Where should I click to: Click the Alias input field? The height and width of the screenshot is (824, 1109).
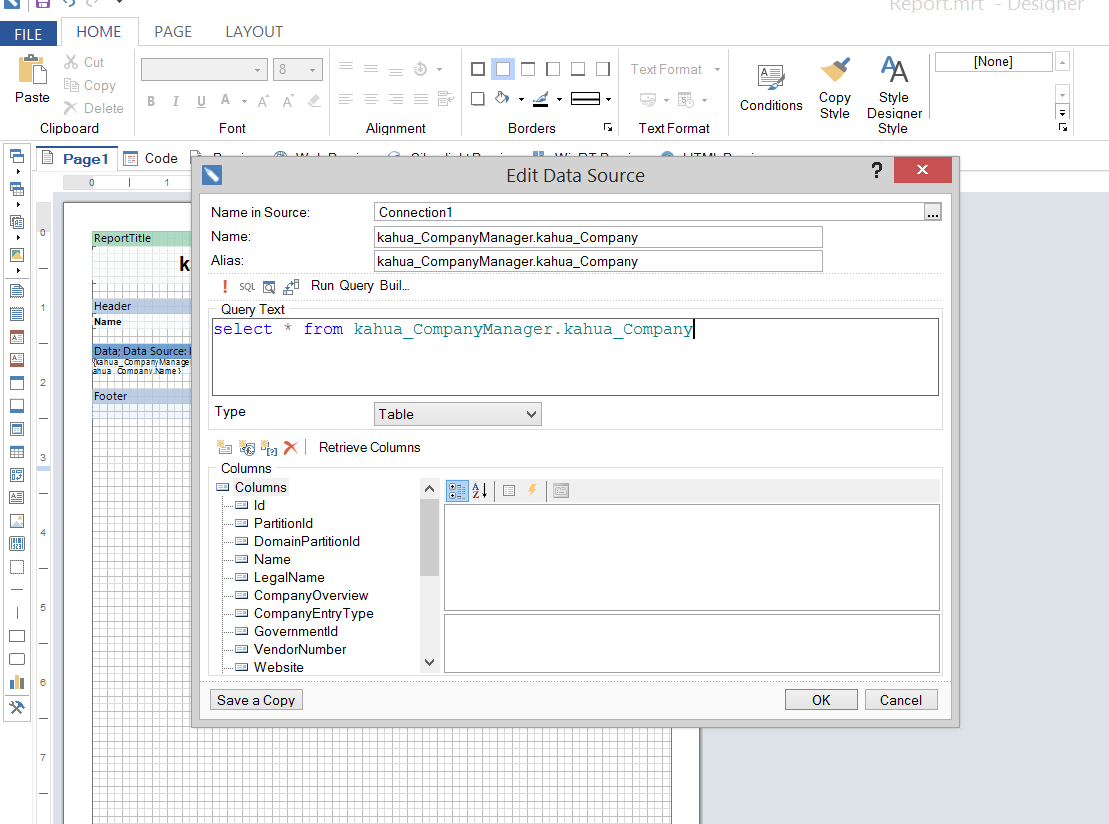(x=598, y=261)
